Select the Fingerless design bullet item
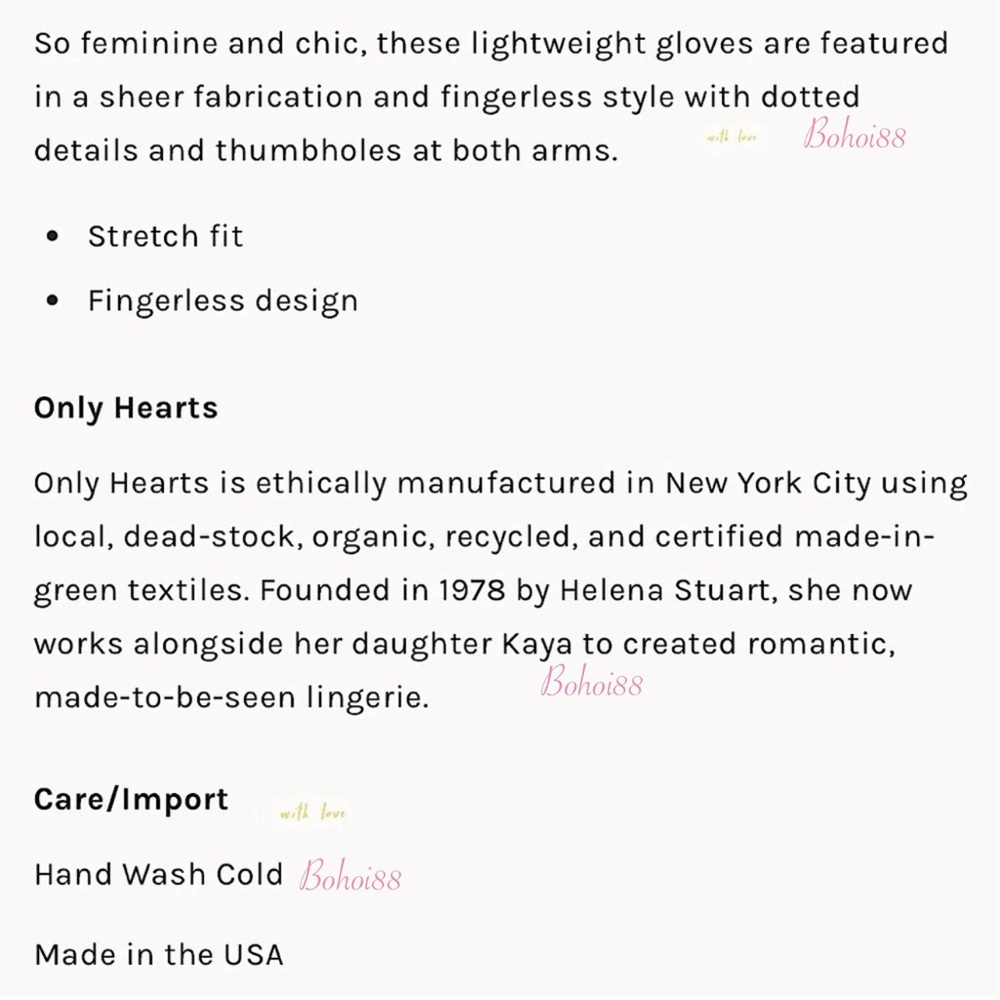The height and width of the screenshot is (1000, 1000). pyautogui.click(x=223, y=301)
